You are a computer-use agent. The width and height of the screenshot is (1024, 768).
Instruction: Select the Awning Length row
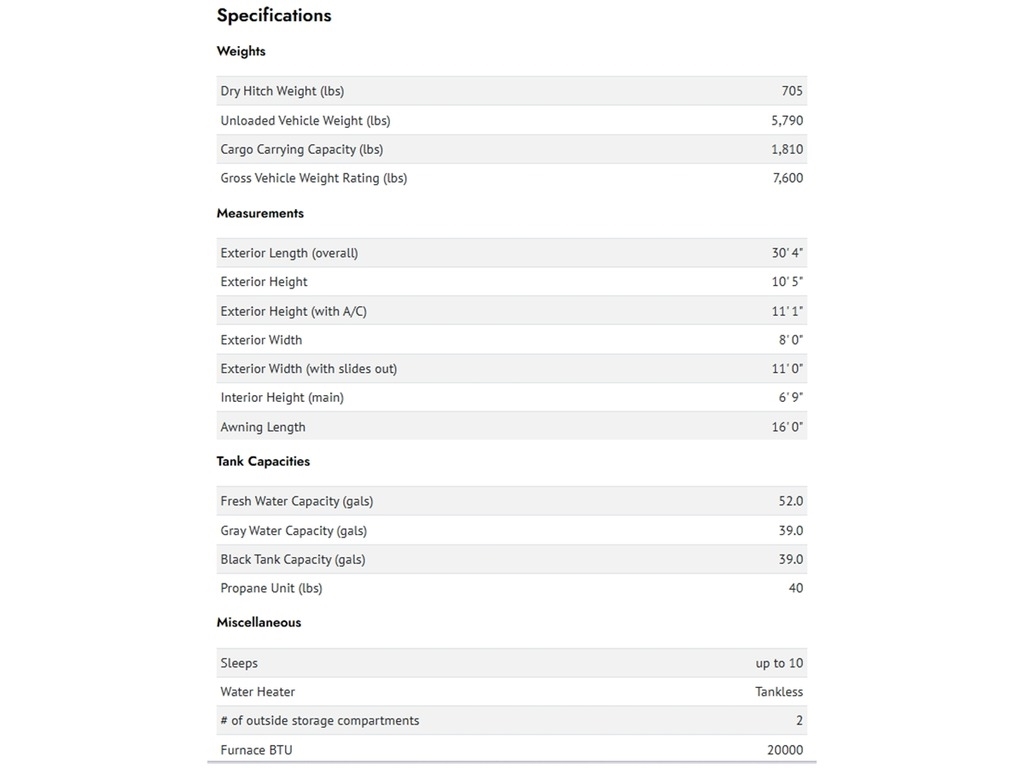coord(511,426)
